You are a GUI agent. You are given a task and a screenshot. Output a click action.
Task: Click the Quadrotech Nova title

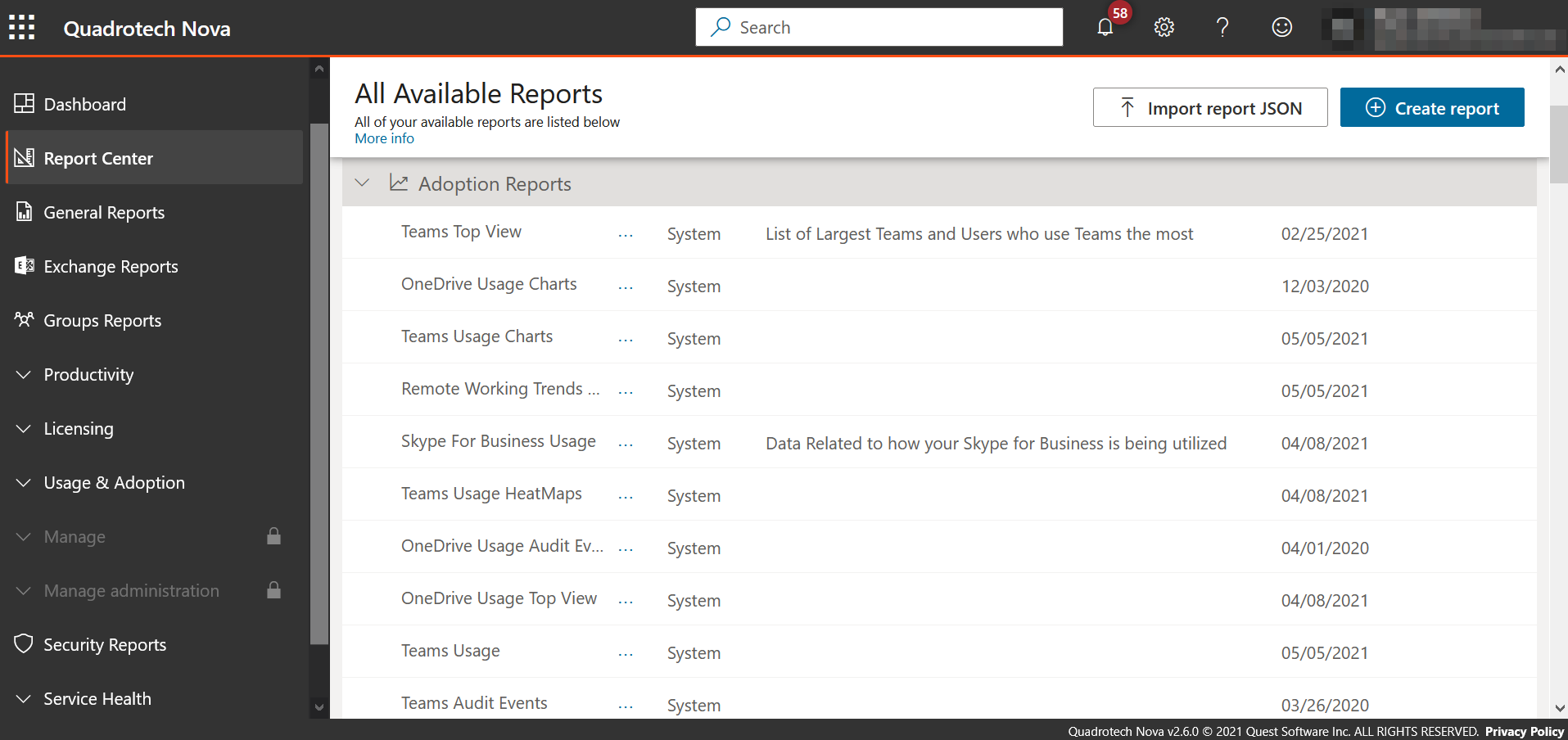[x=147, y=29]
